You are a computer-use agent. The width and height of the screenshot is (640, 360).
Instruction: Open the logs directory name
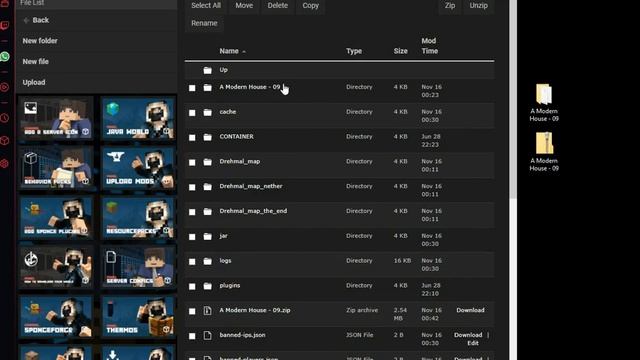225,261
